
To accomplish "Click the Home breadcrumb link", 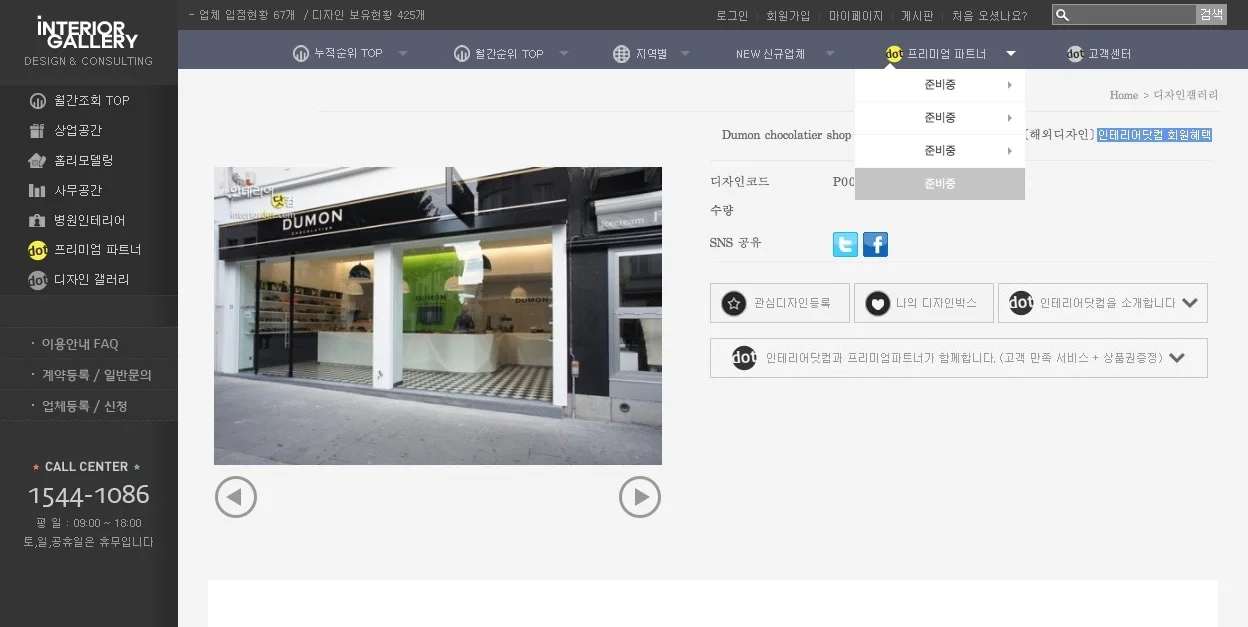I will pyautogui.click(x=1124, y=95).
